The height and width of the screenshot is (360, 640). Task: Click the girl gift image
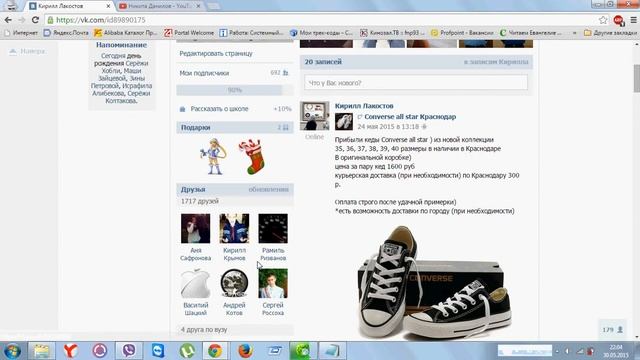[x=214, y=157]
